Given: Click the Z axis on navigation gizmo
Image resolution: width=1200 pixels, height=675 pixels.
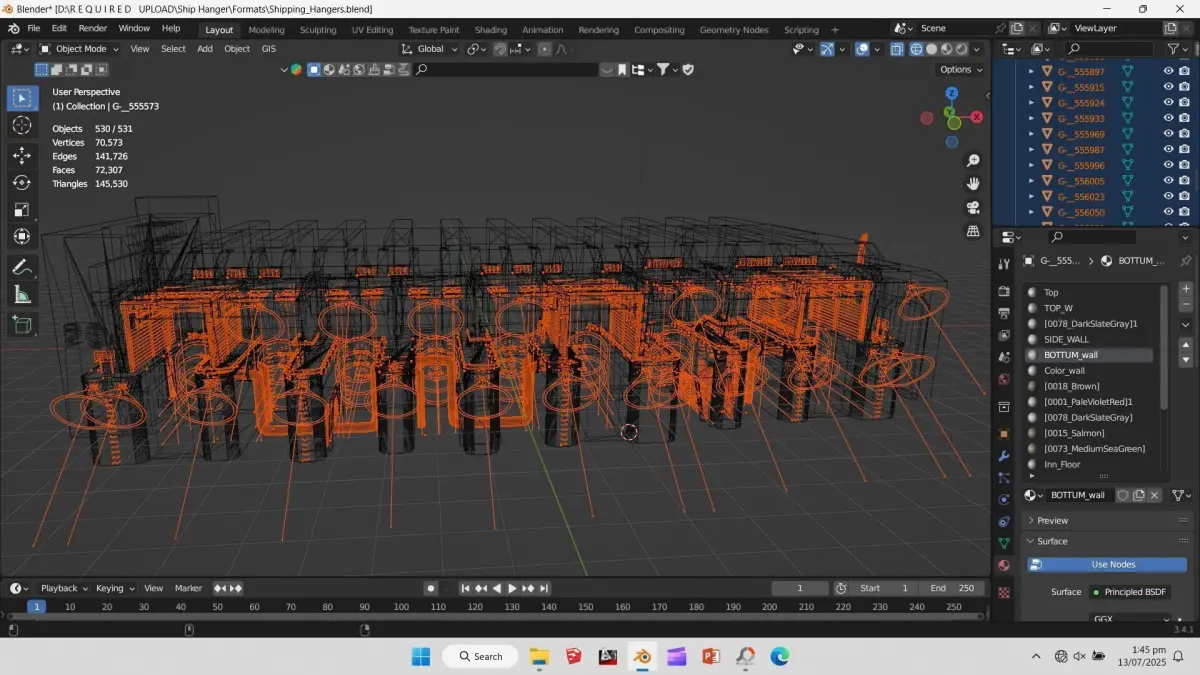Looking at the screenshot, I should (x=952, y=93).
